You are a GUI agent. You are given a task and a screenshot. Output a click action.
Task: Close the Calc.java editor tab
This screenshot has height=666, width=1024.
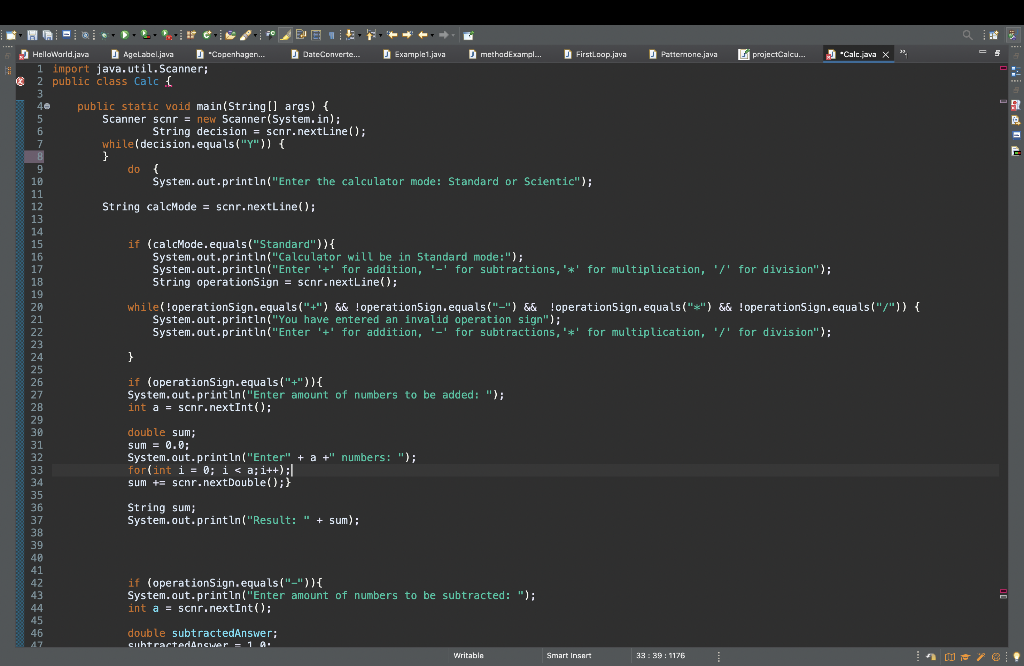tap(885, 54)
